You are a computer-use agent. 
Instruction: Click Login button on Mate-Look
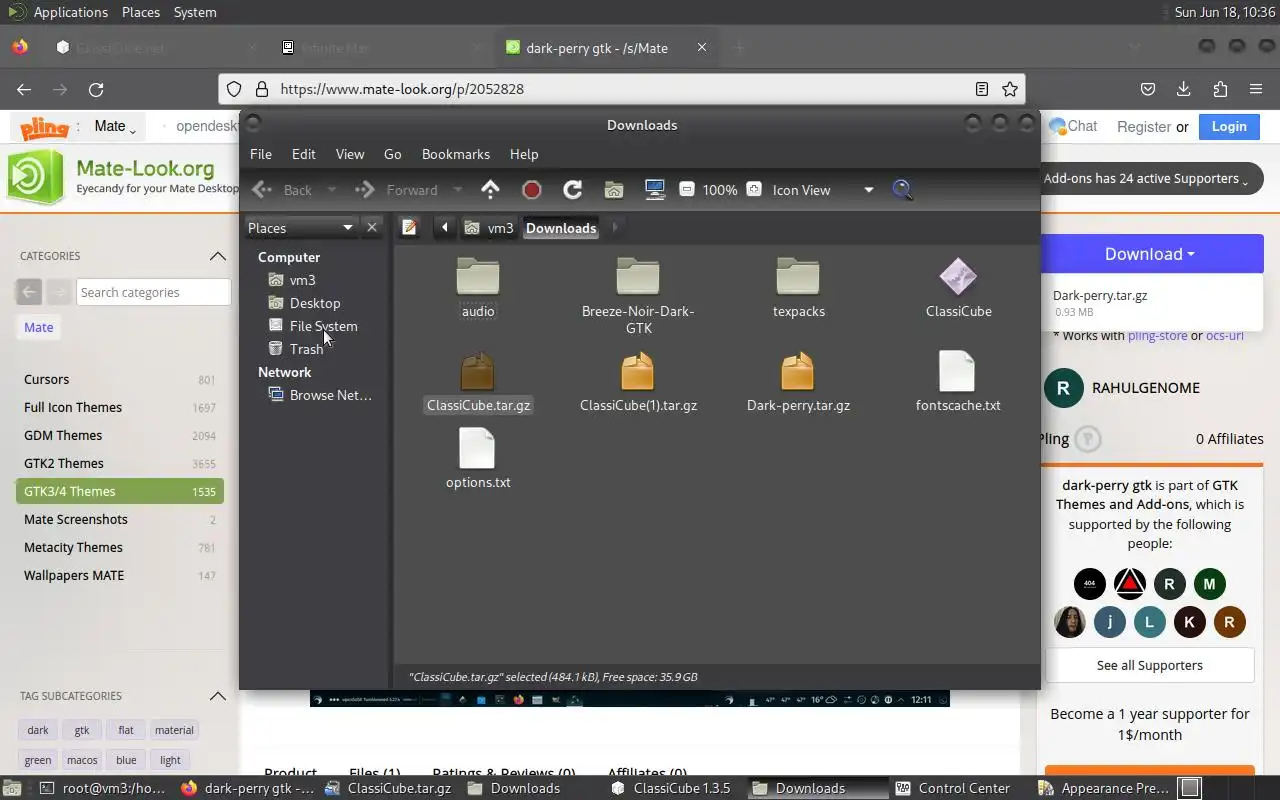pos(1229,126)
